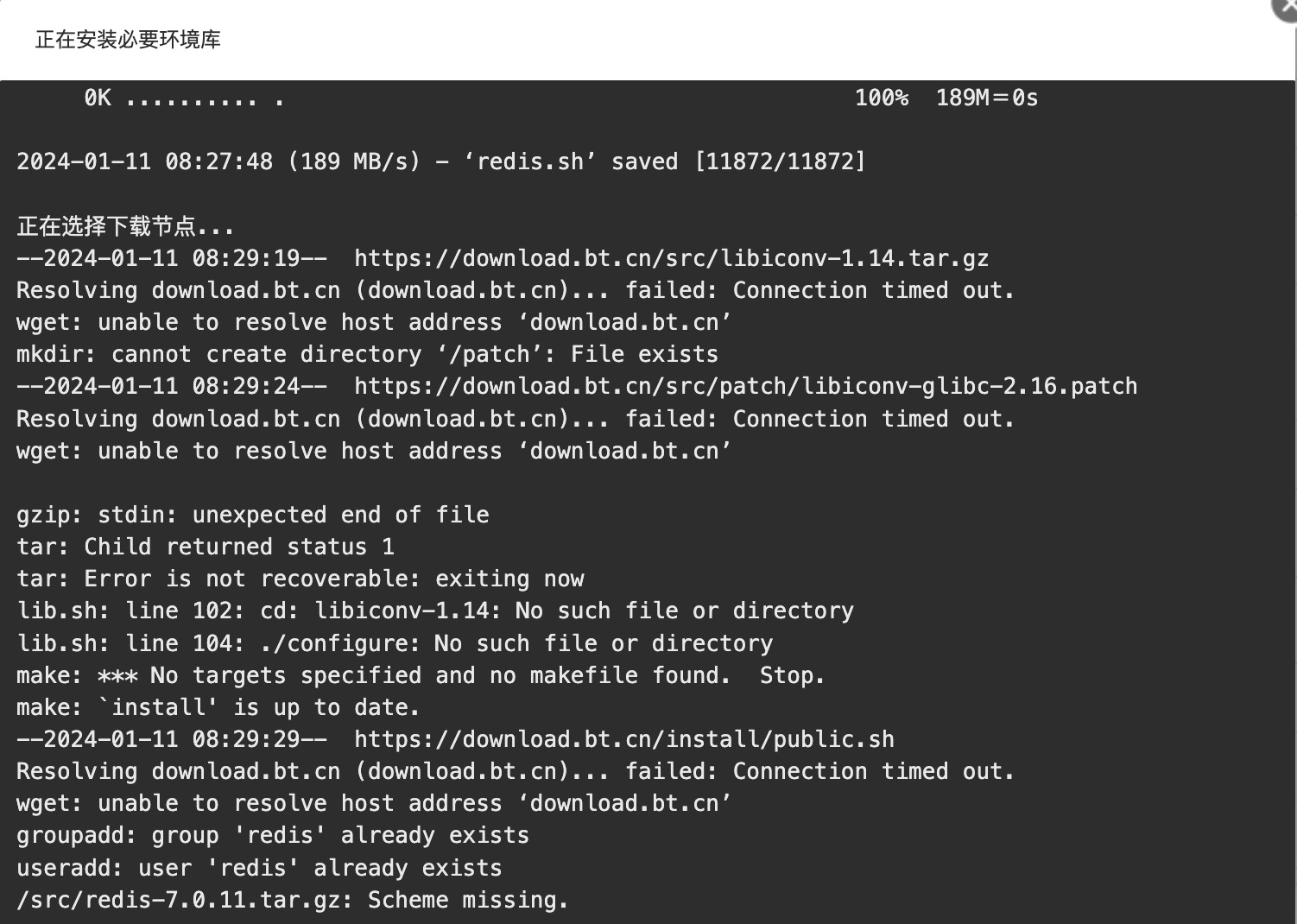
Task: Click the 'redis.sh' saved log line
Action: pyautogui.click(x=440, y=161)
